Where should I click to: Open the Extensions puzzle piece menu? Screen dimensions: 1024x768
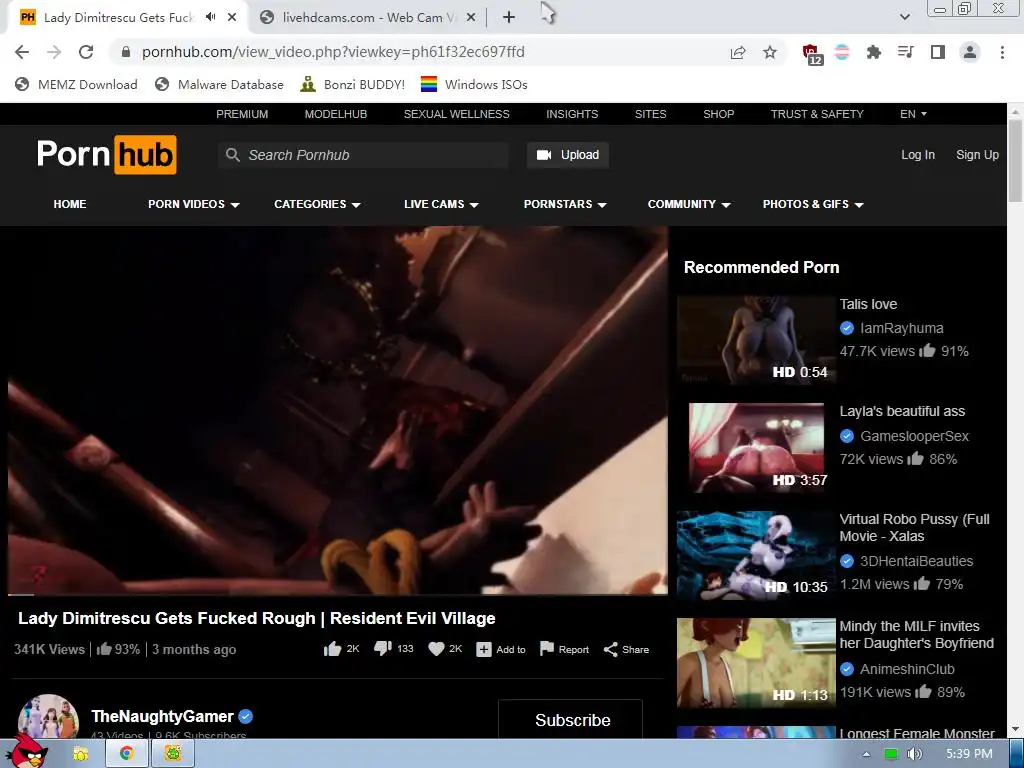pos(873,52)
